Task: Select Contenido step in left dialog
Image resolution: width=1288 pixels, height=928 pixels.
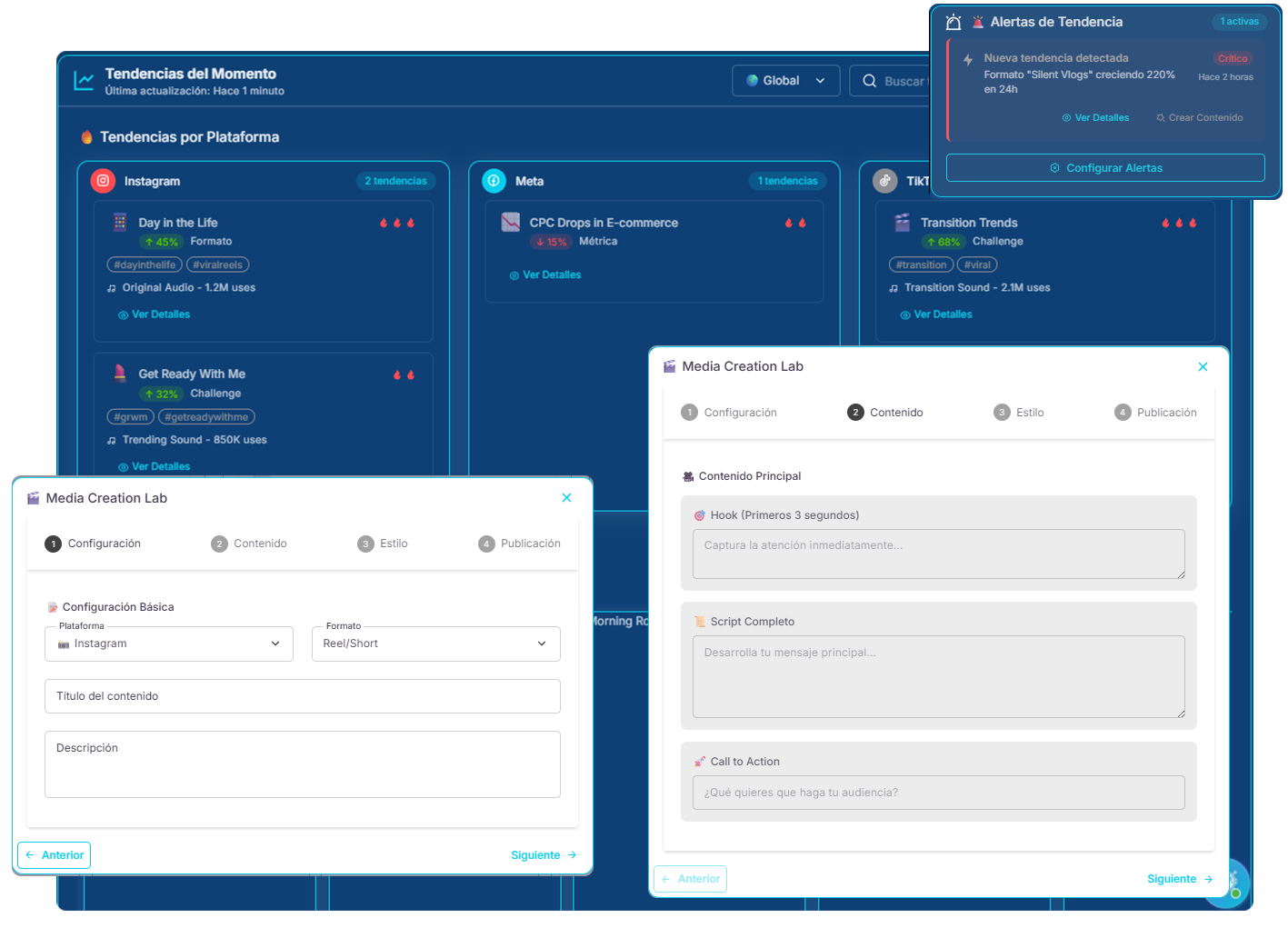Action: pyautogui.click(x=249, y=544)
